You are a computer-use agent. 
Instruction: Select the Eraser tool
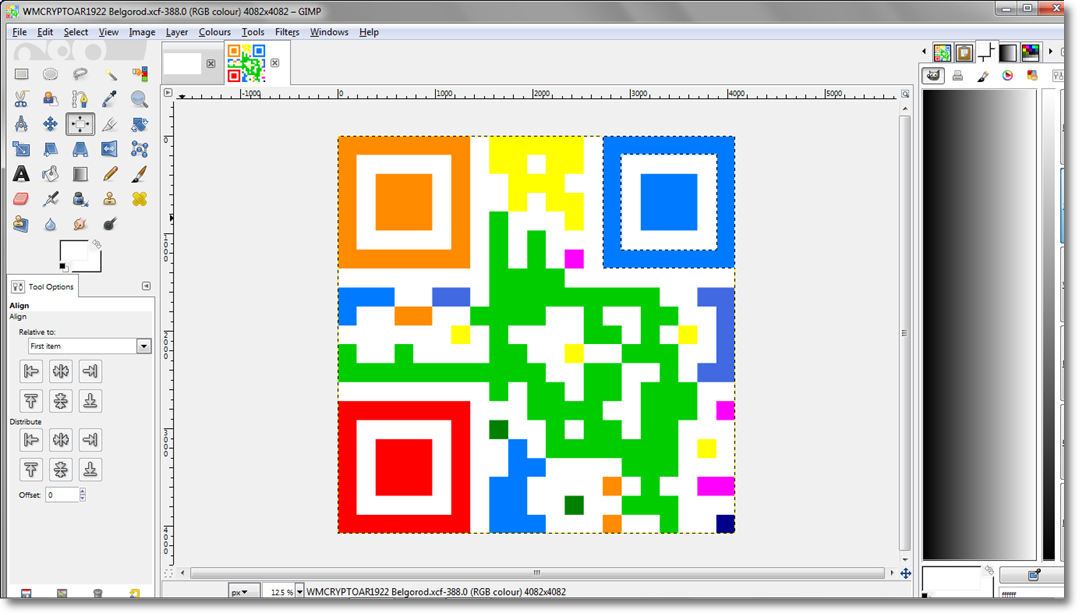pos(21,199)
